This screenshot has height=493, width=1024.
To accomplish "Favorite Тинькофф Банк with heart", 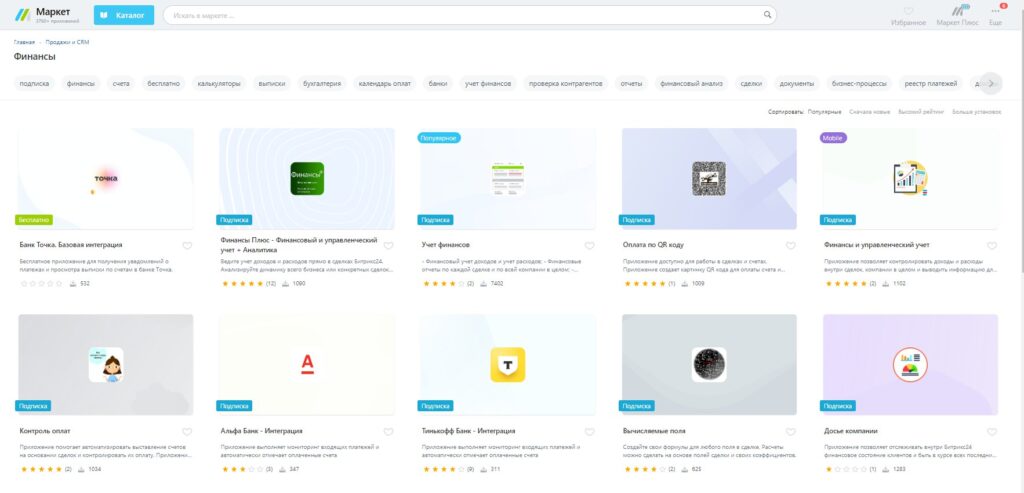I will coord(590,432).
